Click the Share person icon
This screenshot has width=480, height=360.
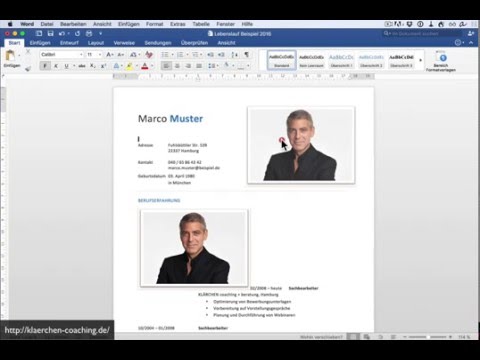click(471, 33)
